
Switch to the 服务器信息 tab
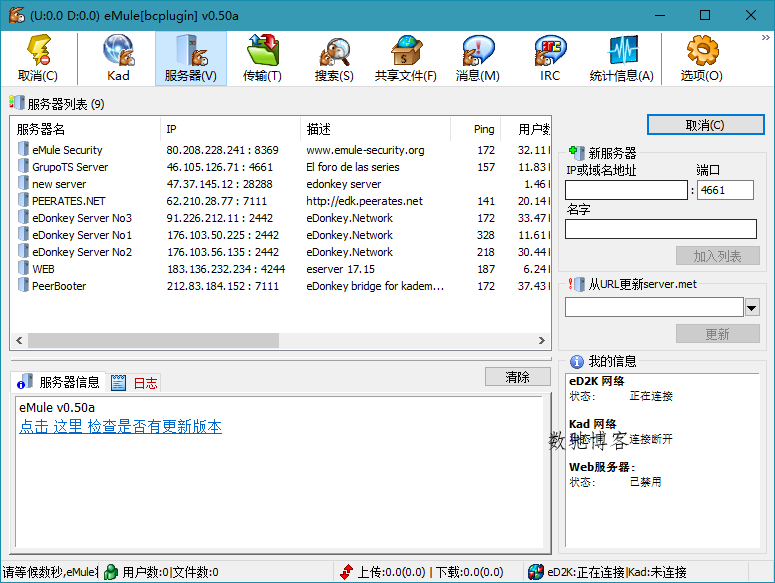[x=58, y=382]
